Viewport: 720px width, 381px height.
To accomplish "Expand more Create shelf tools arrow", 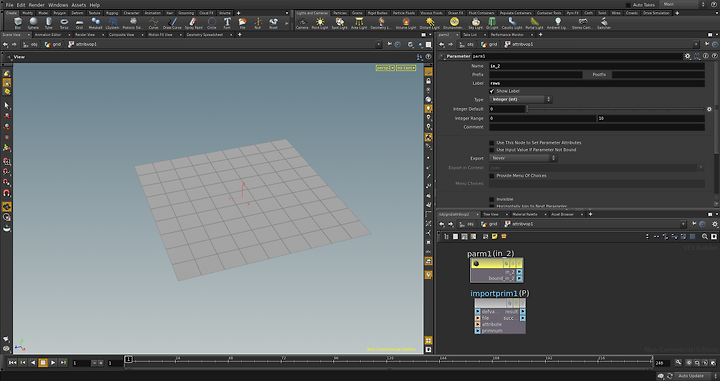I will 287,23.
